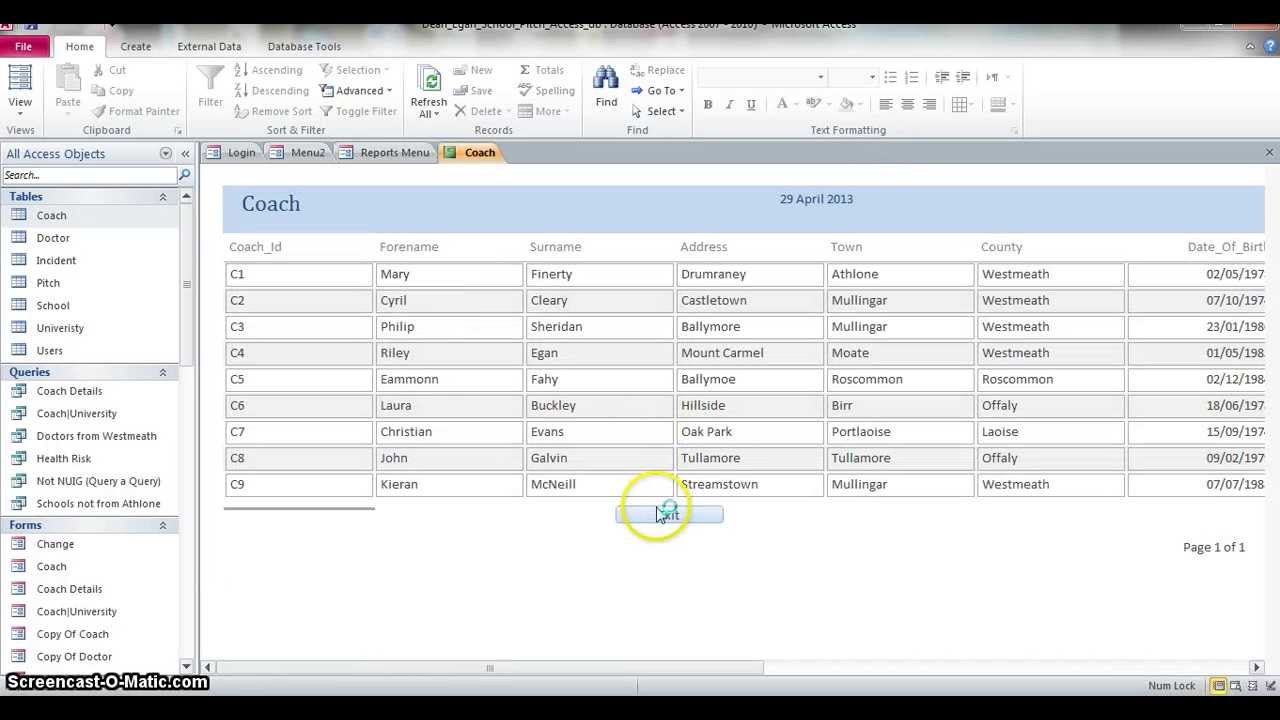Switch to the External Data tab
Image resolution: width=1280 pixels, height=720 pixels.
(209, 46)
